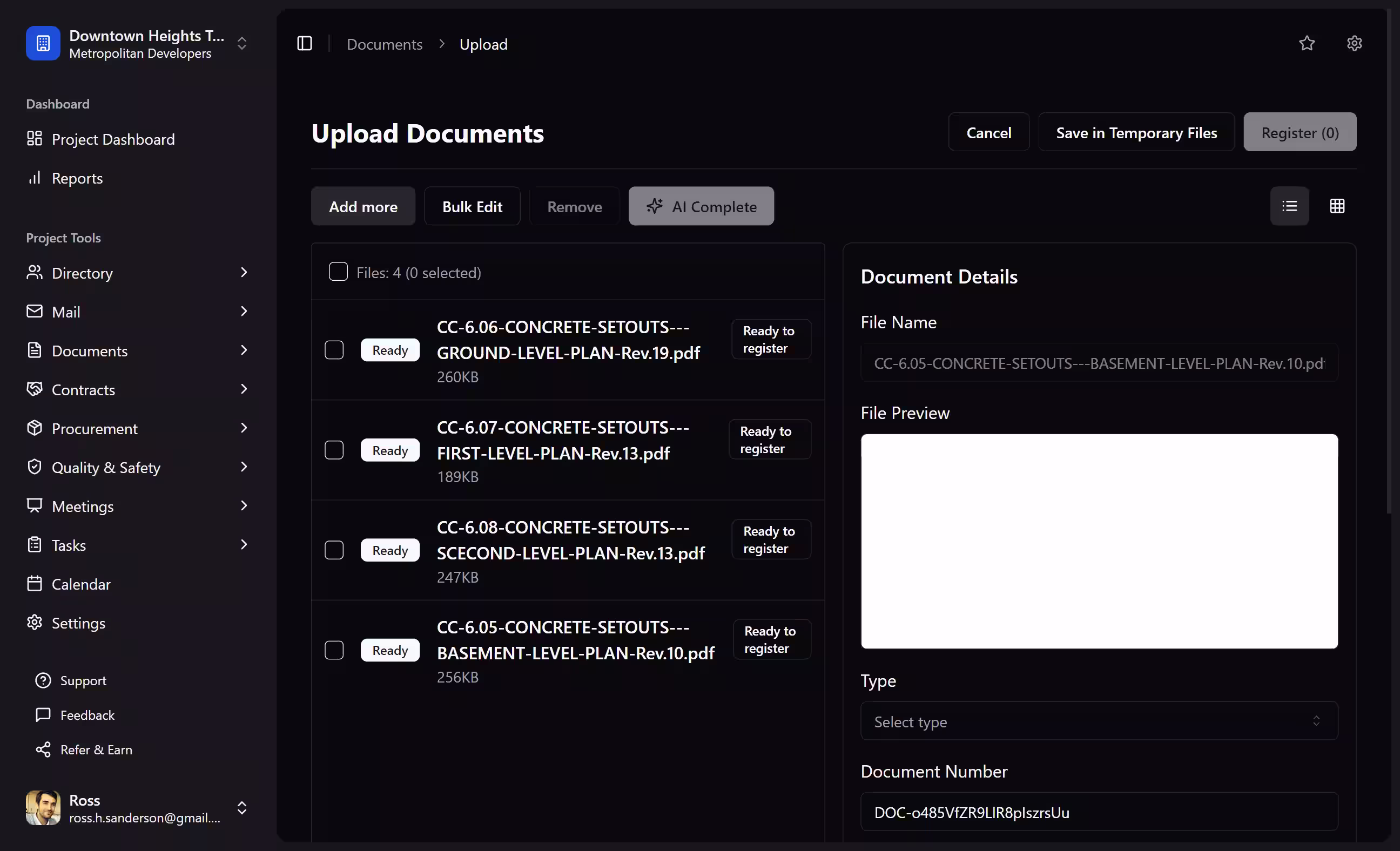Click the AI Complete button

[x=701, y=206]
